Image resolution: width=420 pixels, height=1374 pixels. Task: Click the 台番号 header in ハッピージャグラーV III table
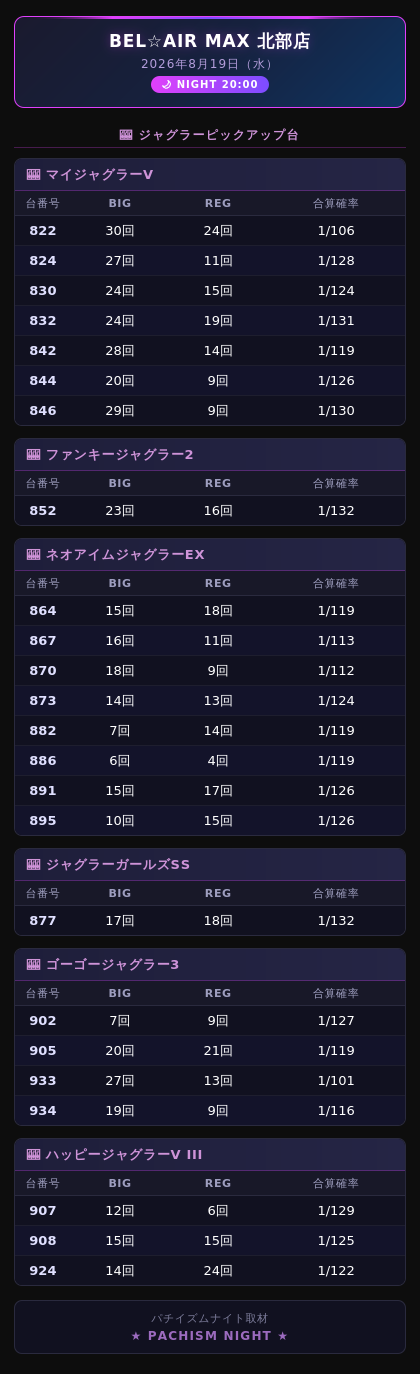tap(43, 1183)
